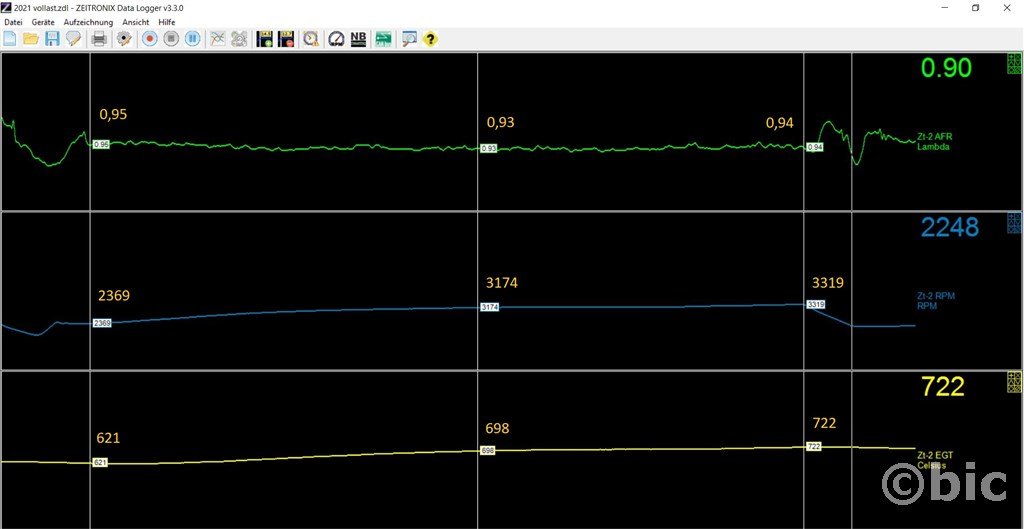The image size is (1024, 529).
Task: Click the yellow EGT graph options grid
Action: [1015, 381]
